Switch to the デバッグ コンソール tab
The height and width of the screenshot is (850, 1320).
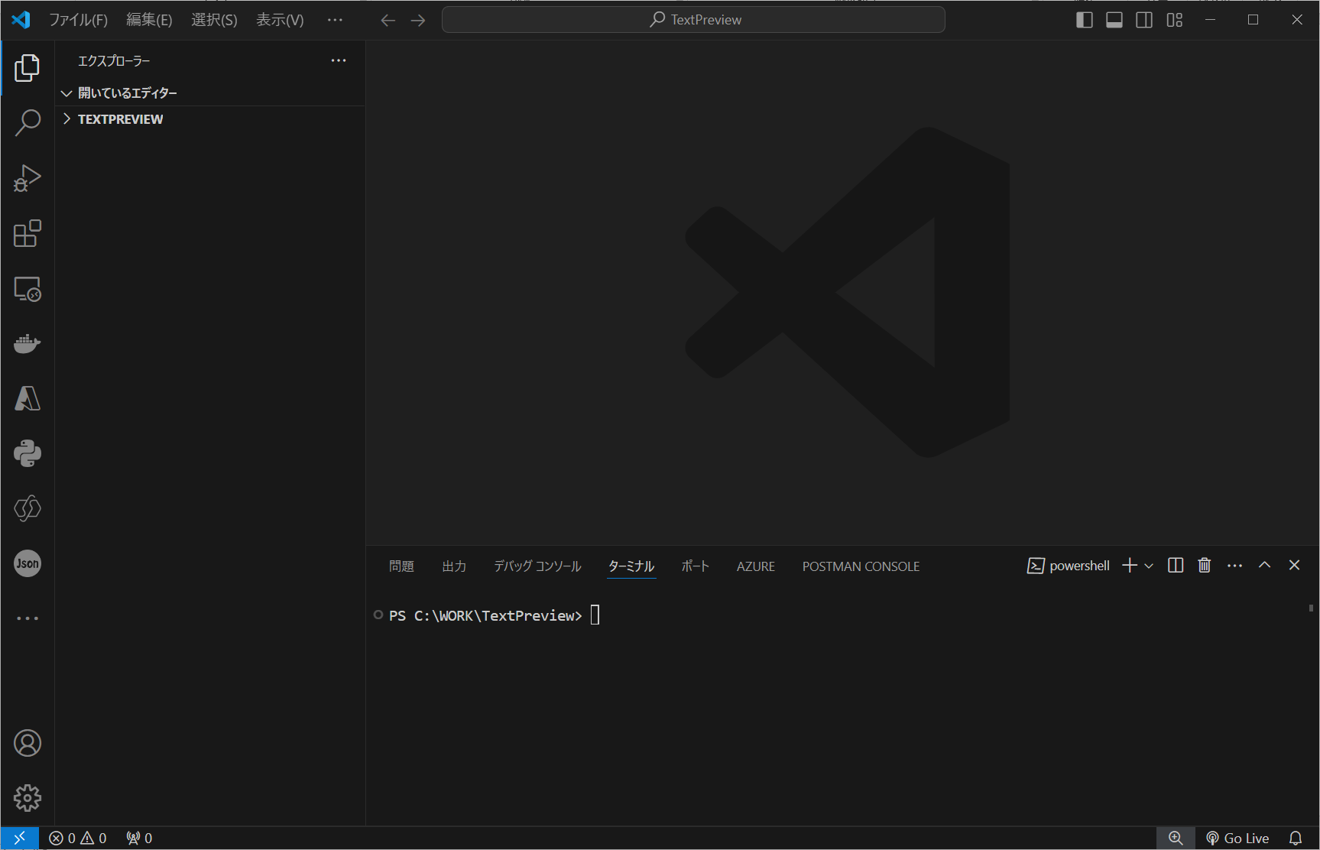coord(537,566)
